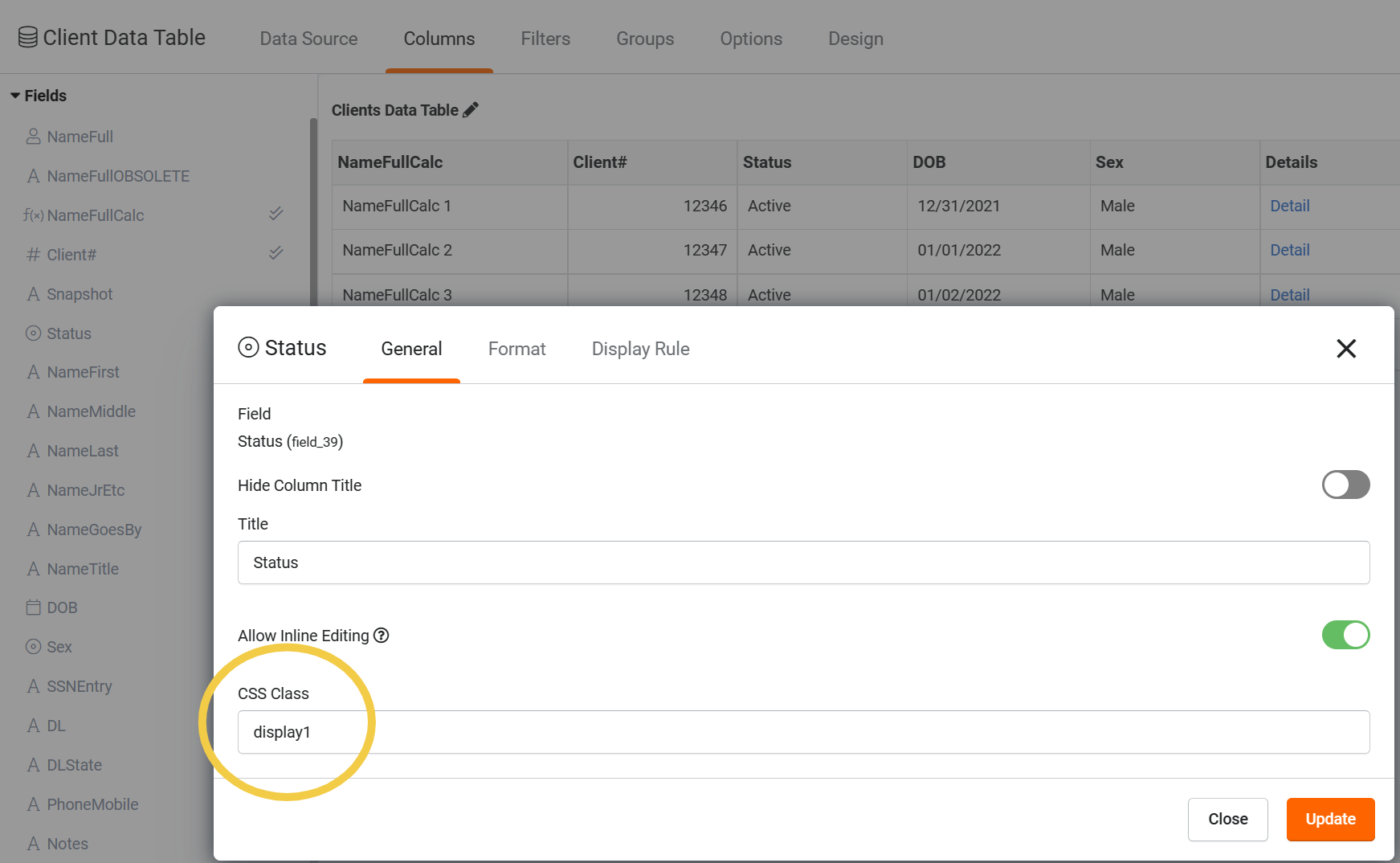Image resolution: width=1400 pixels, height=863 pixels.
Task: Switch to the Format tab
Action: coord(516,349)
